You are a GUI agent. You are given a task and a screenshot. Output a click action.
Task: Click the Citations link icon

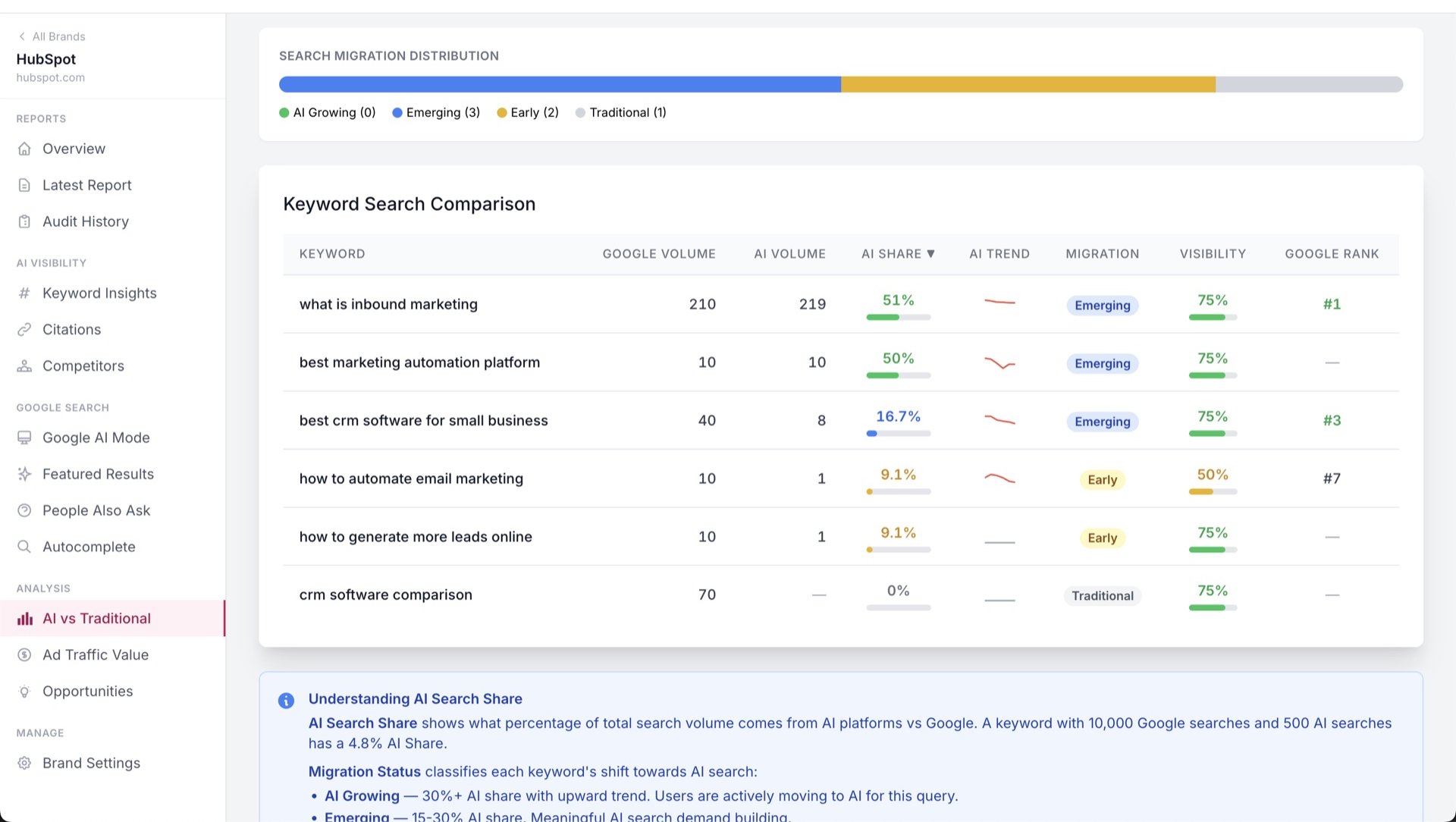coord(24,329)
